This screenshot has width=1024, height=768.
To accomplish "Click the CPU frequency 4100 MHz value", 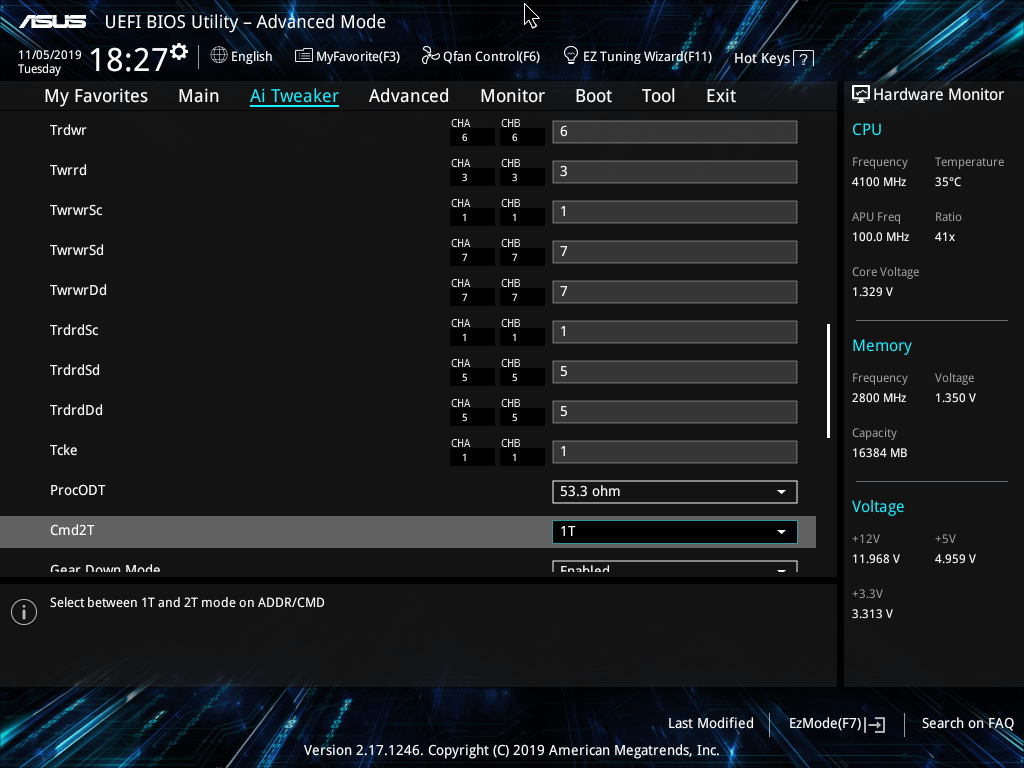I will (x=879, y=182).
